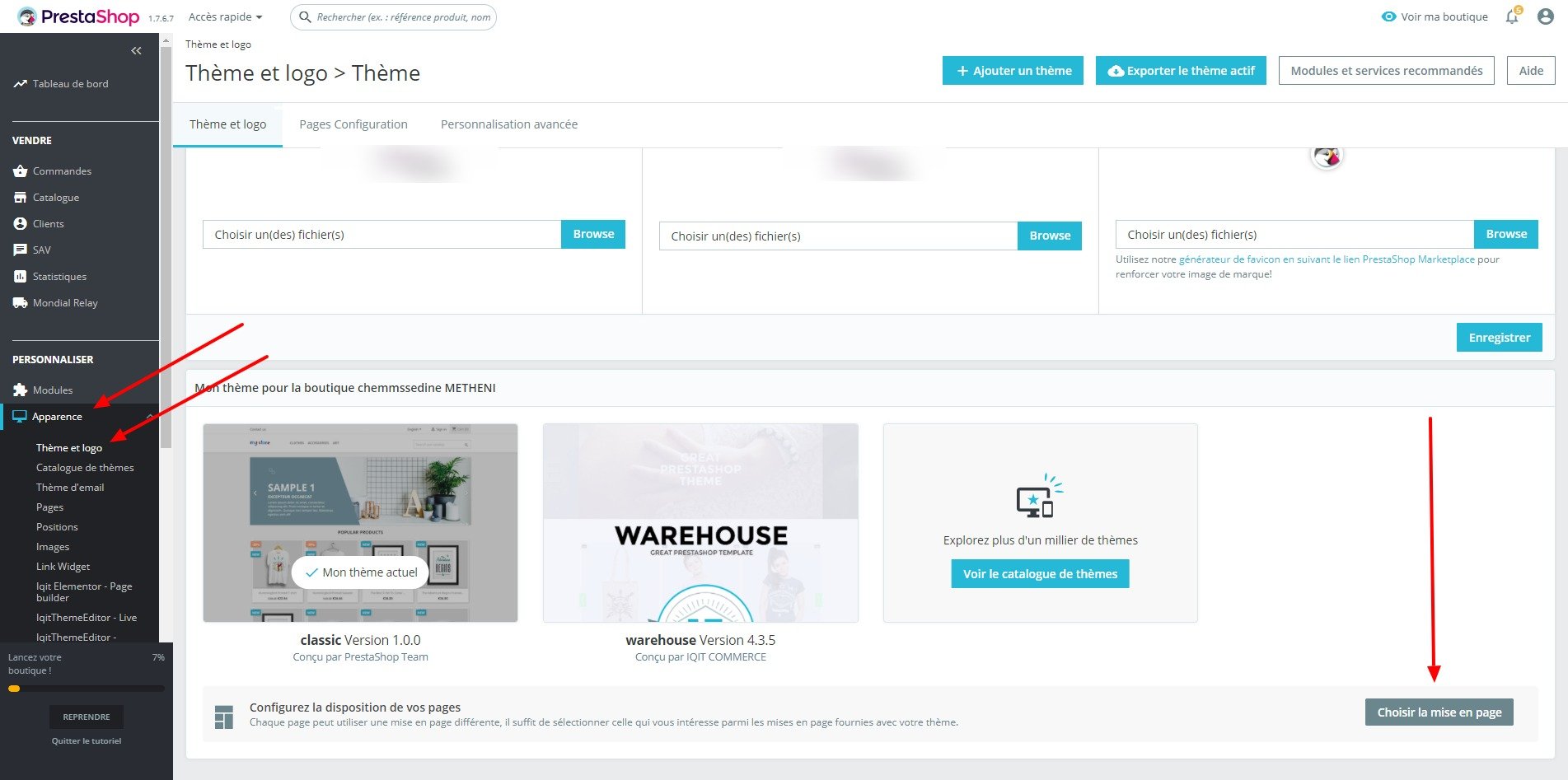Open Thème d'email submenu item
The width and height of the screenshot is (1568, 780).
pos(70,488)
